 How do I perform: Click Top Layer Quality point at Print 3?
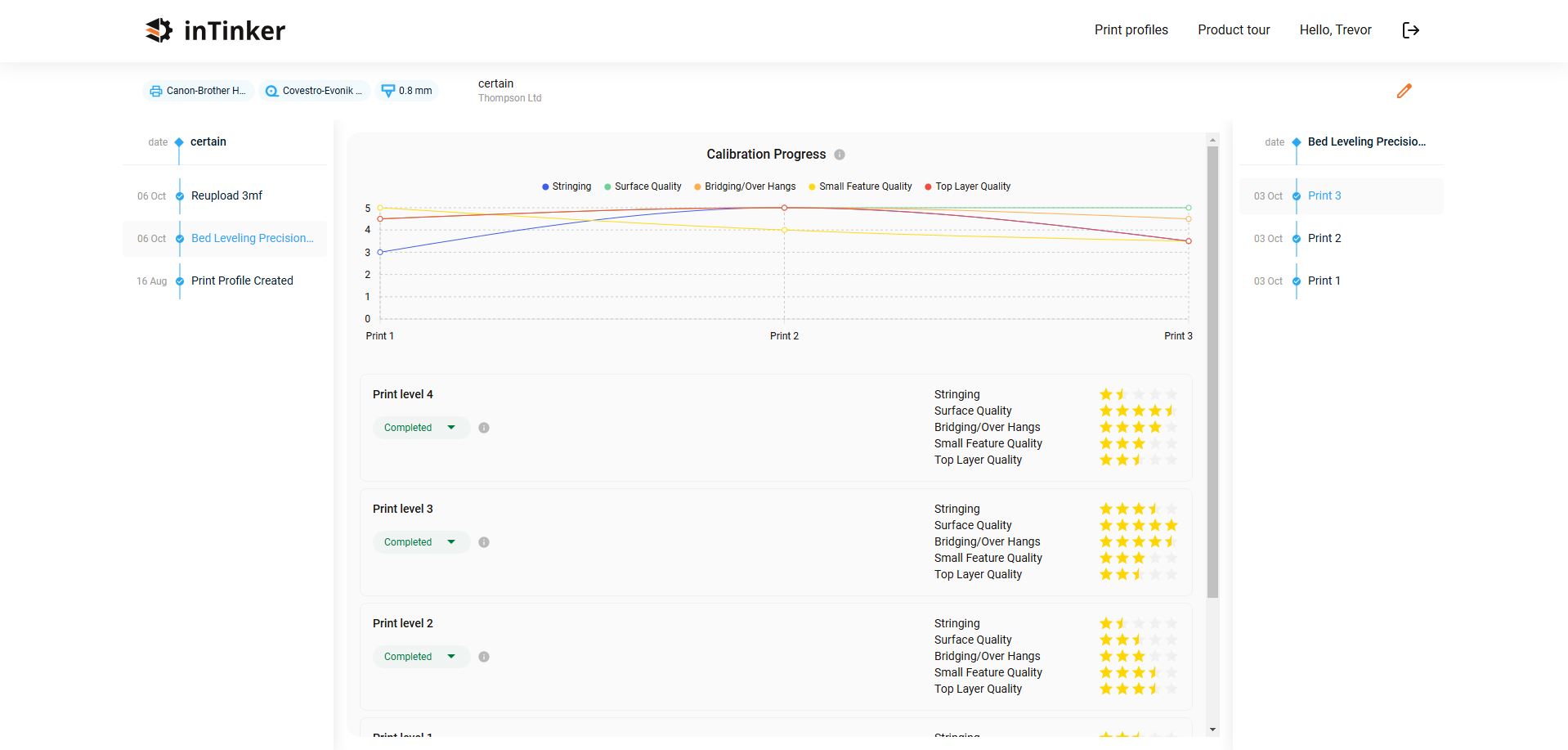[1189, 241]
